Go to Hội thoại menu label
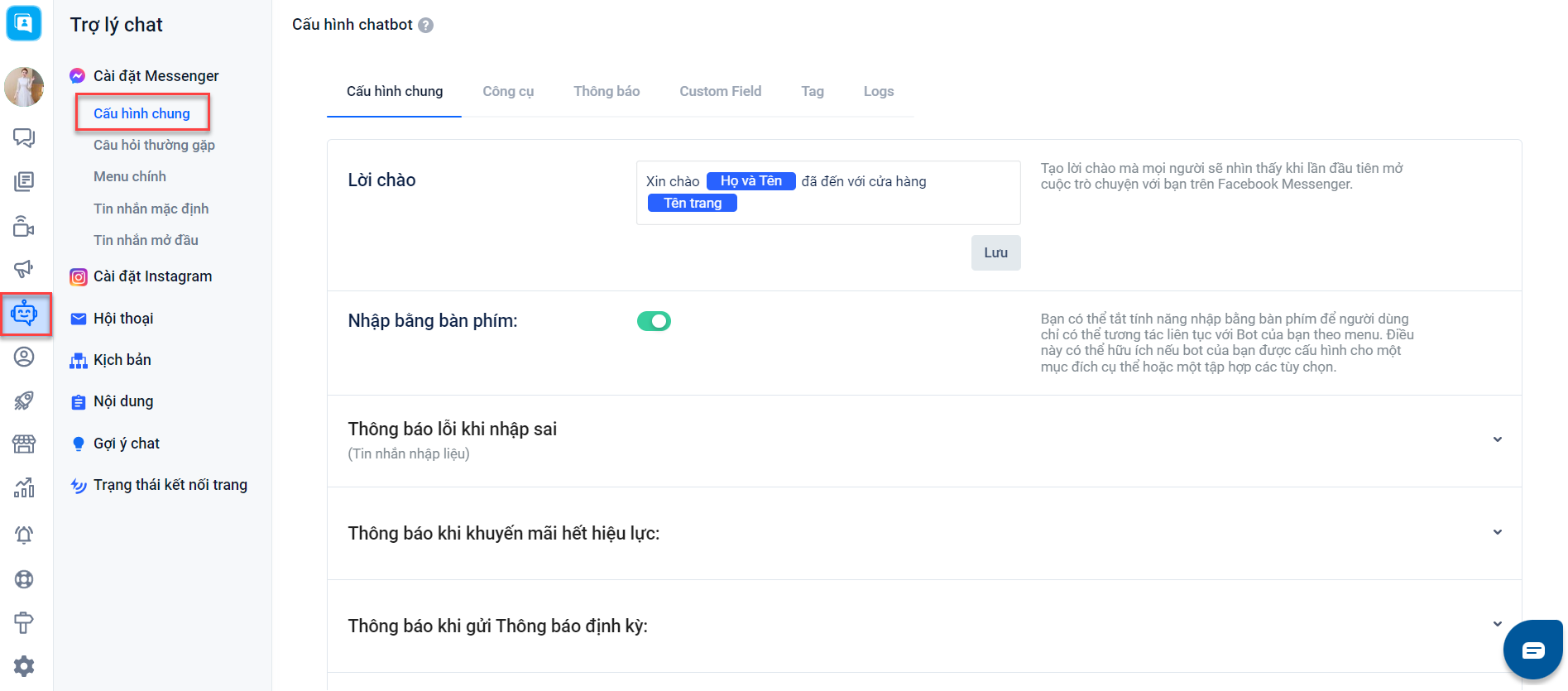Viewport: 1568px width, 691px height. click(123, 319)
